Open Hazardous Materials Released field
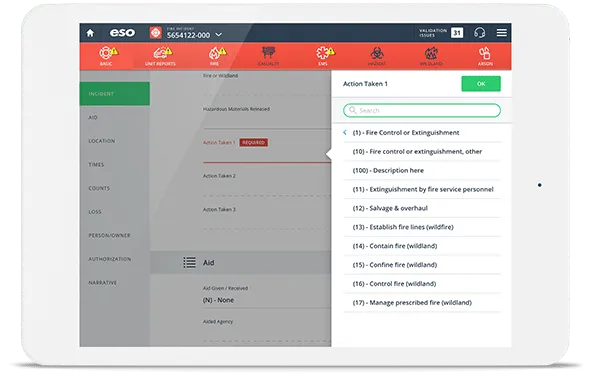602x376 pixels. click(x=267, y=117)
